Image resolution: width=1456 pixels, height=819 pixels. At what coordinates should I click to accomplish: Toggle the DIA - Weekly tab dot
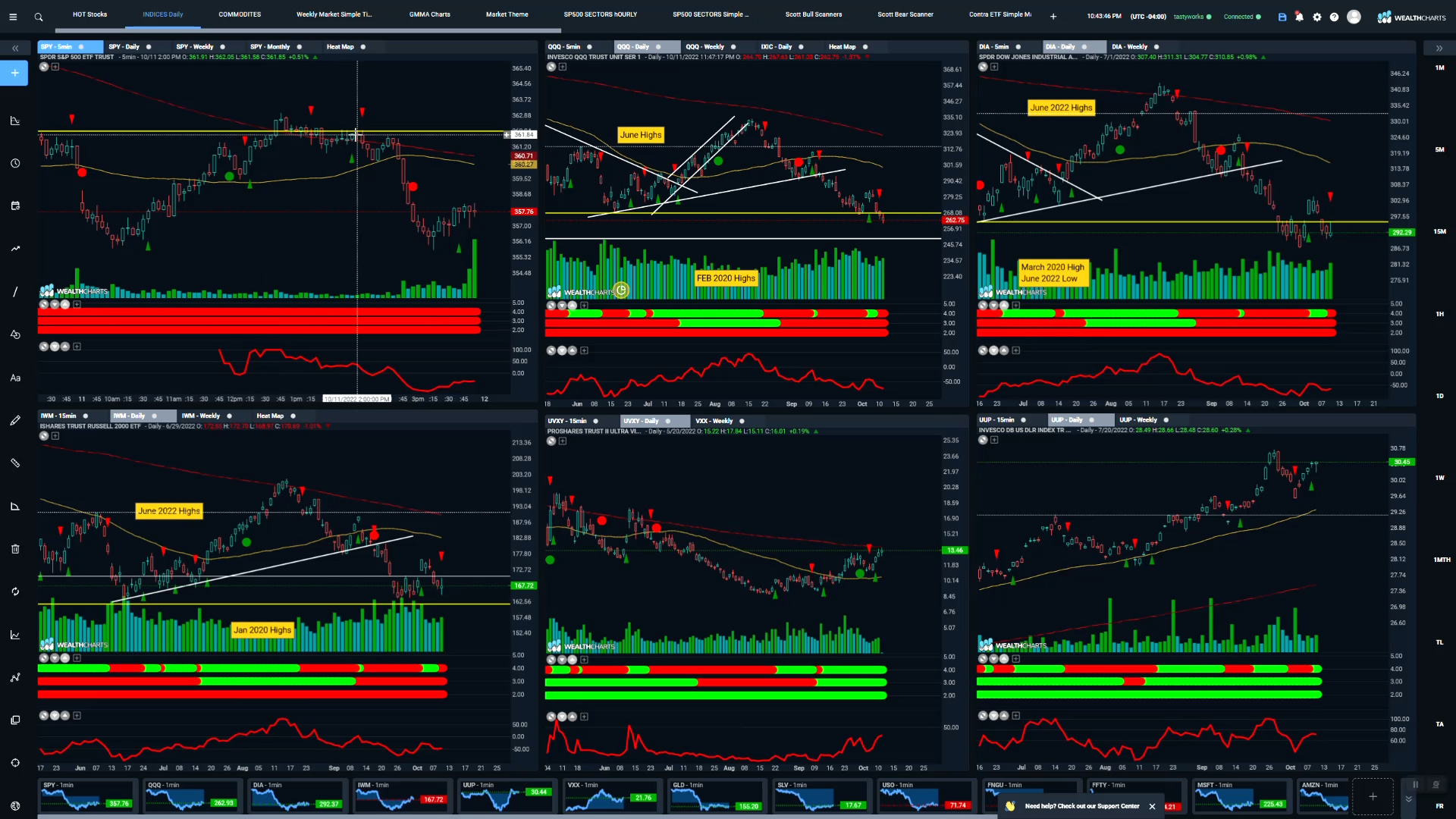click(x=1156, y=47)
